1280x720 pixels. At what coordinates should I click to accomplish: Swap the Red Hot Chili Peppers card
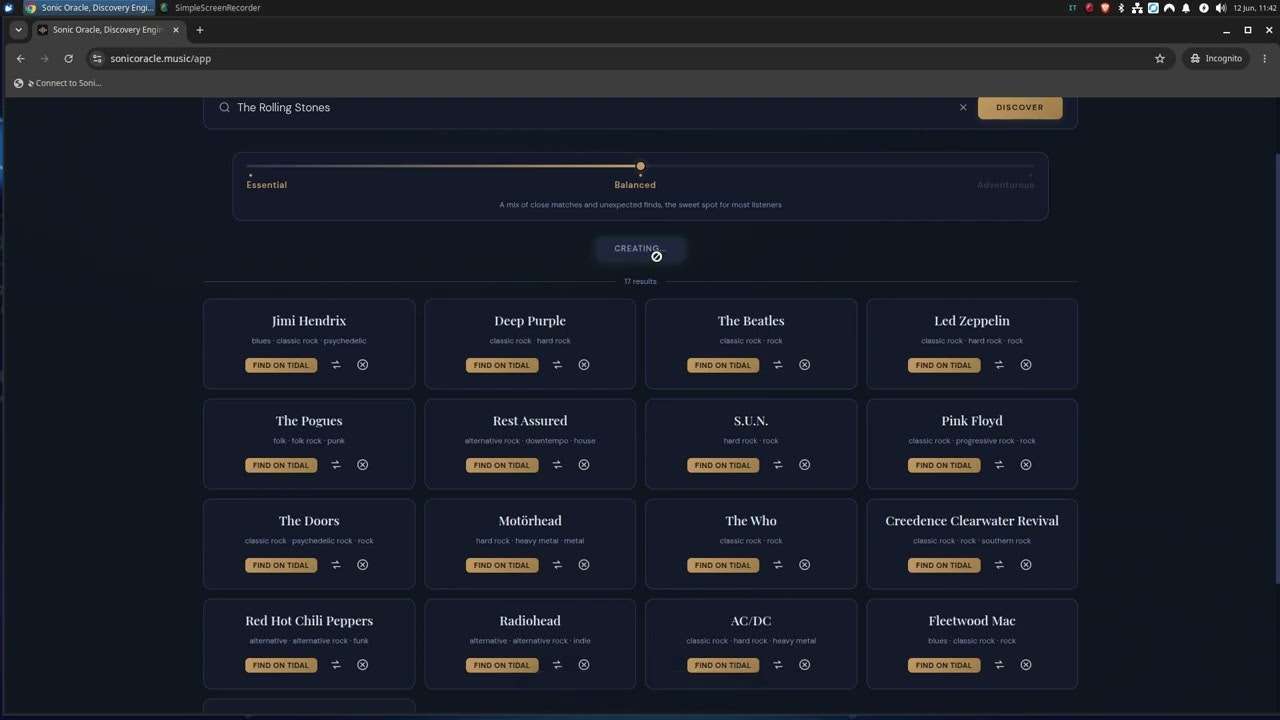[336, 665]
